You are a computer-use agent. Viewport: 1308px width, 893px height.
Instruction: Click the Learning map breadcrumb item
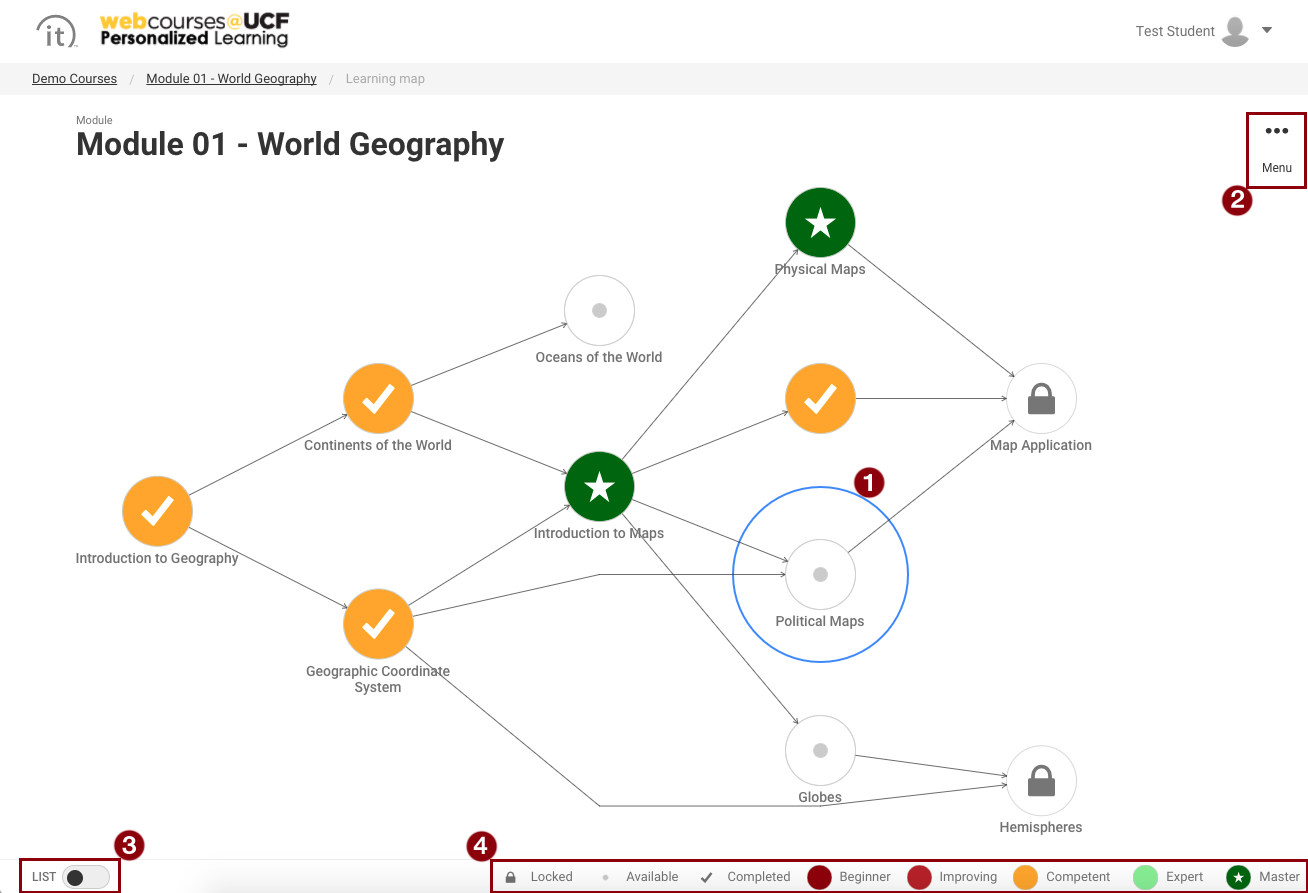coord(385,78)
